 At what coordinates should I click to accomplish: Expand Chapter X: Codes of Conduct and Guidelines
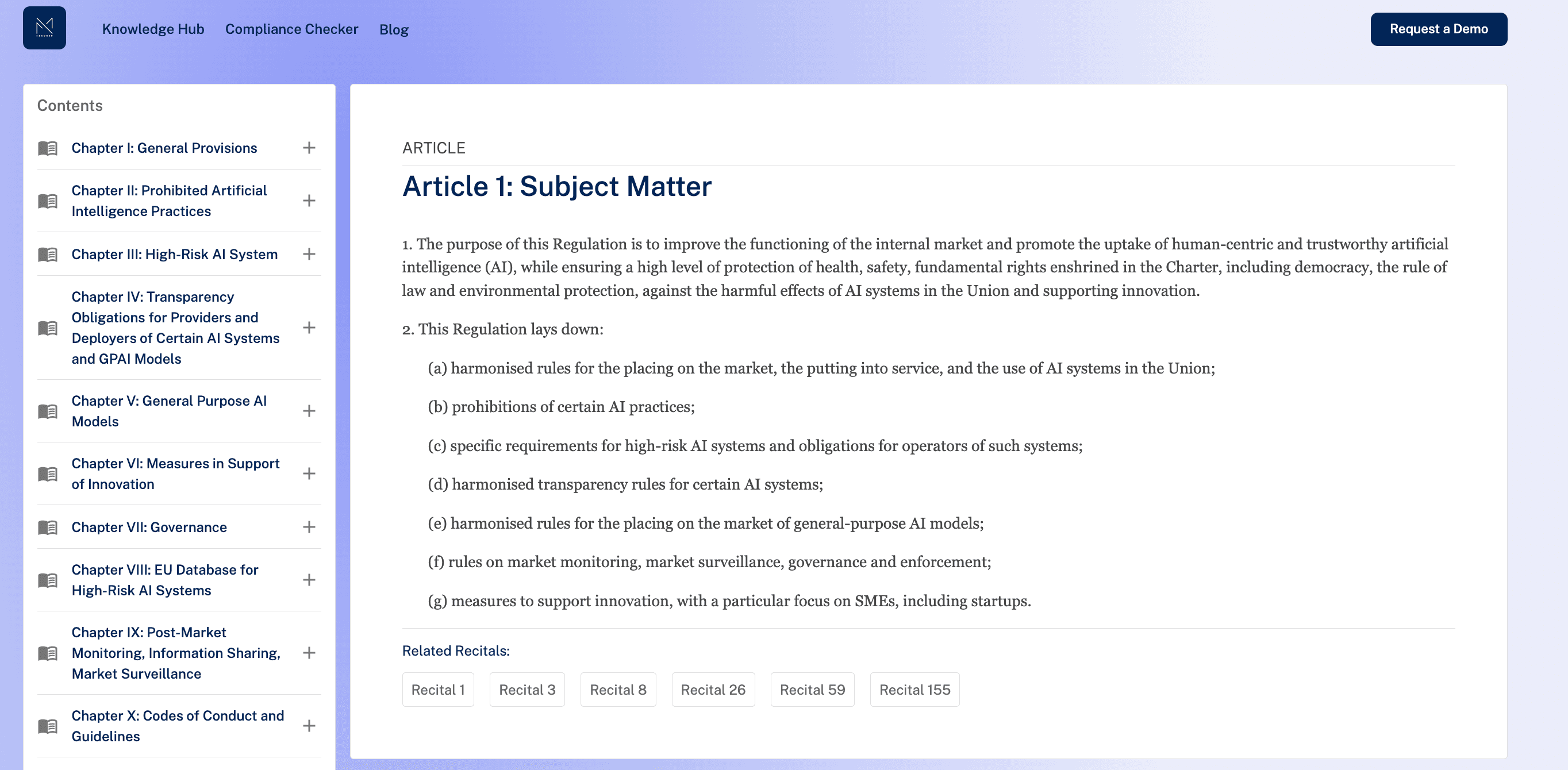(x=310, y=726)
